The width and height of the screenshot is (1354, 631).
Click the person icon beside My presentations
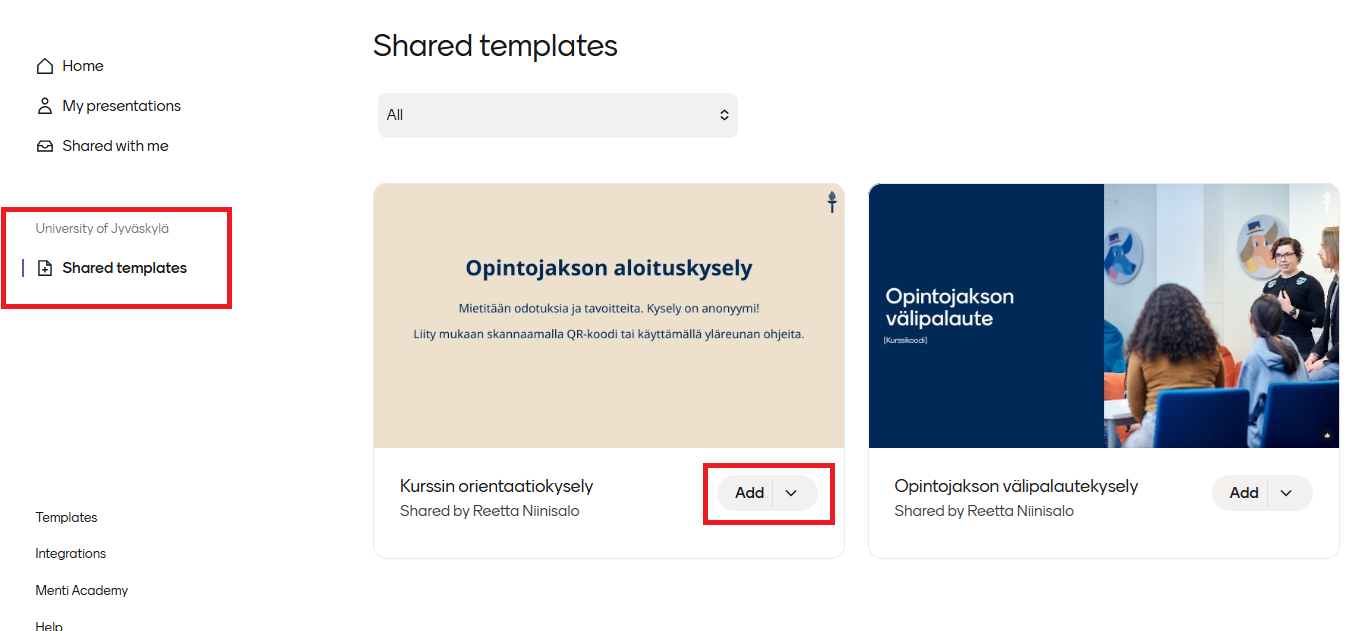click(44, 106)
